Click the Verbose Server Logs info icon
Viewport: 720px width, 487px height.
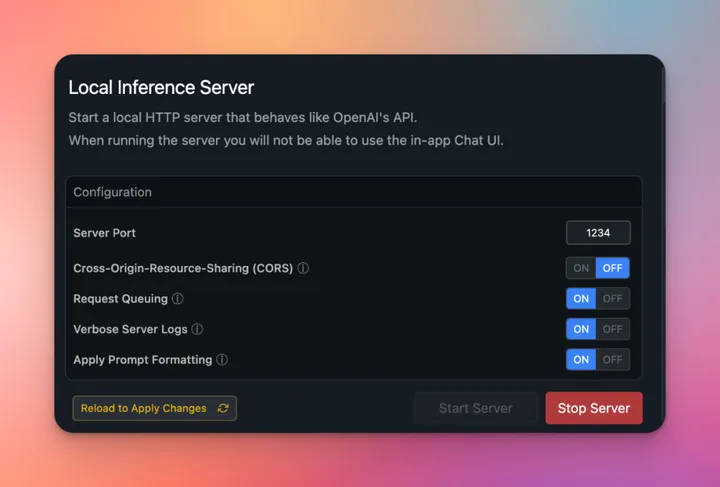click(197, 329)
